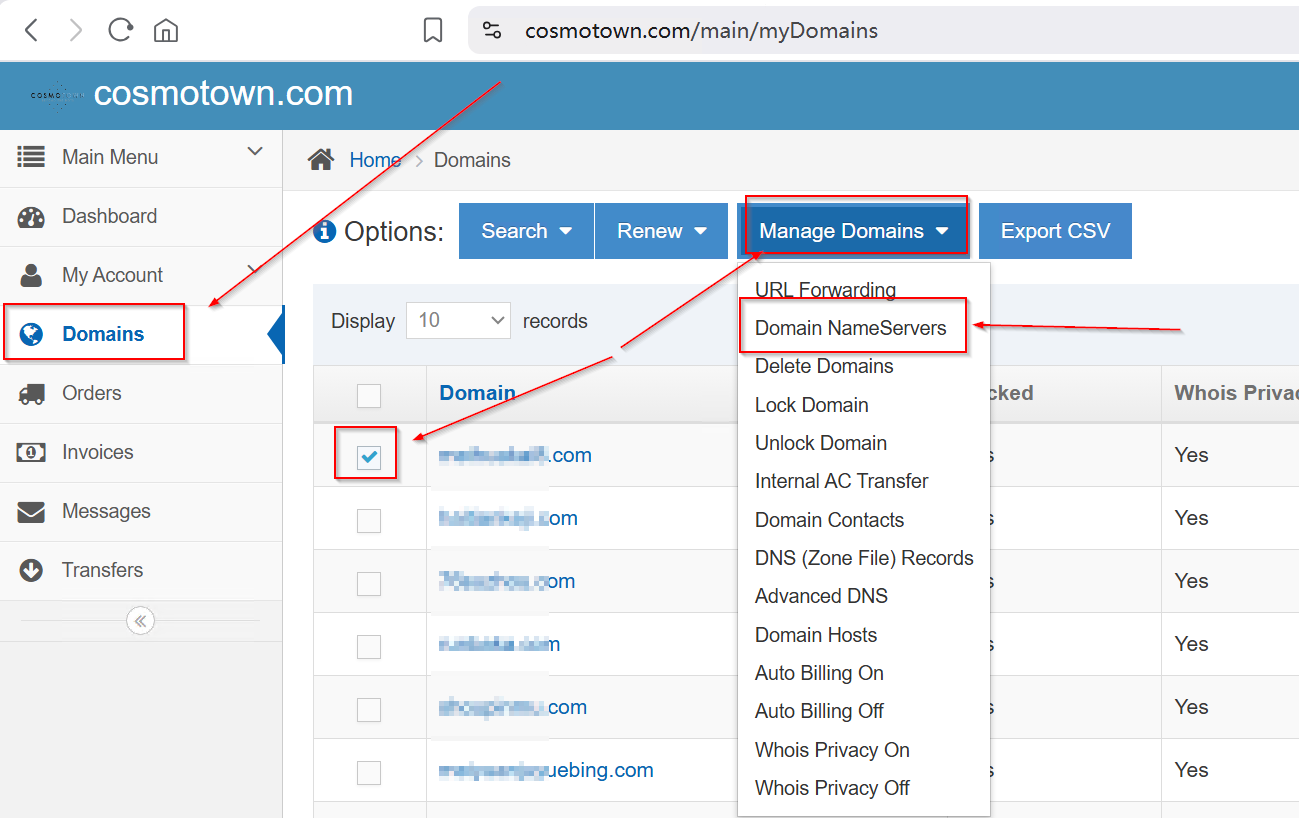Open Messages via the envelope icon
Viewport: 1299px width, 818px height.
point(31,512)
